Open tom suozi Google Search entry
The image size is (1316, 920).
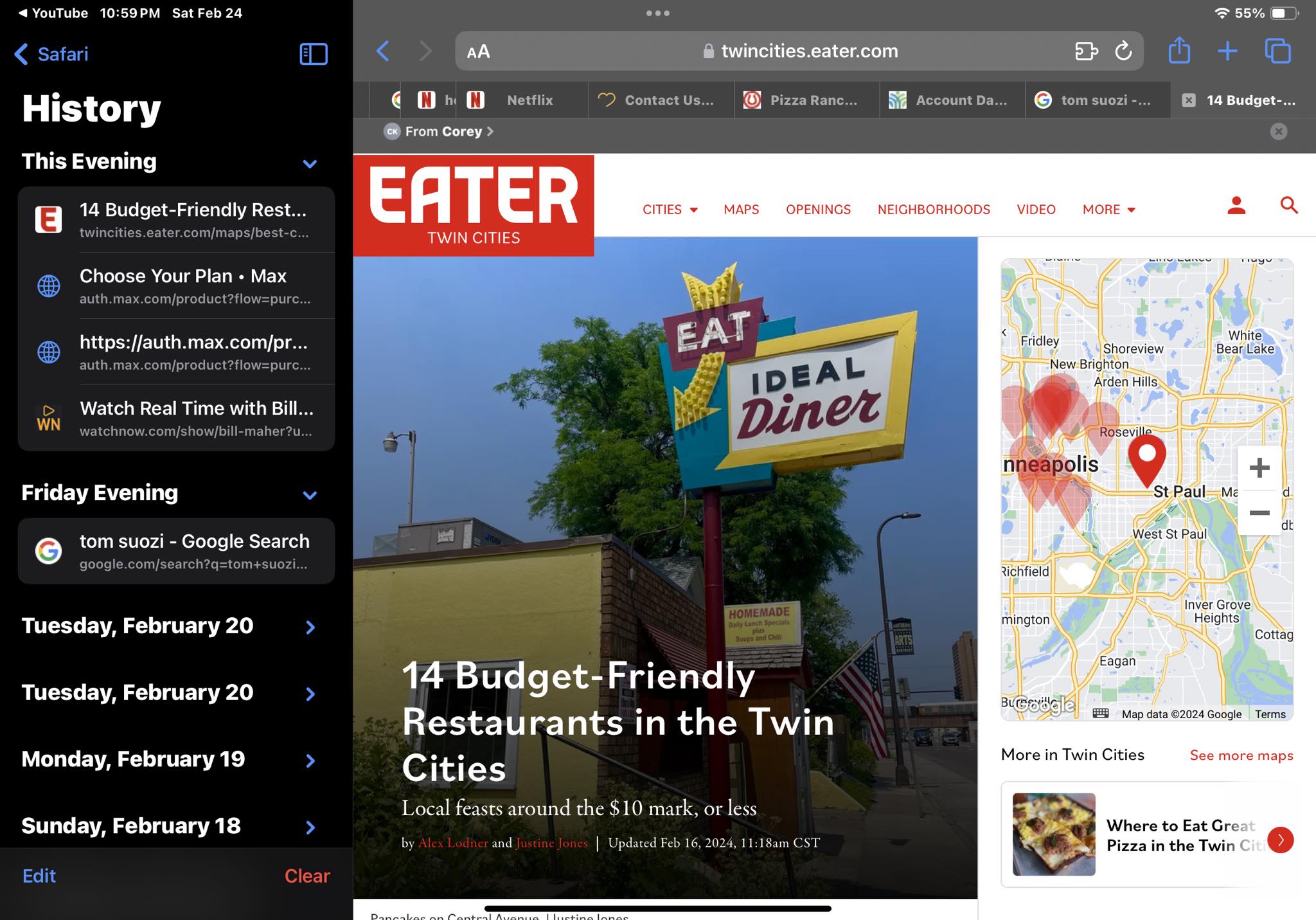point(176,551)
